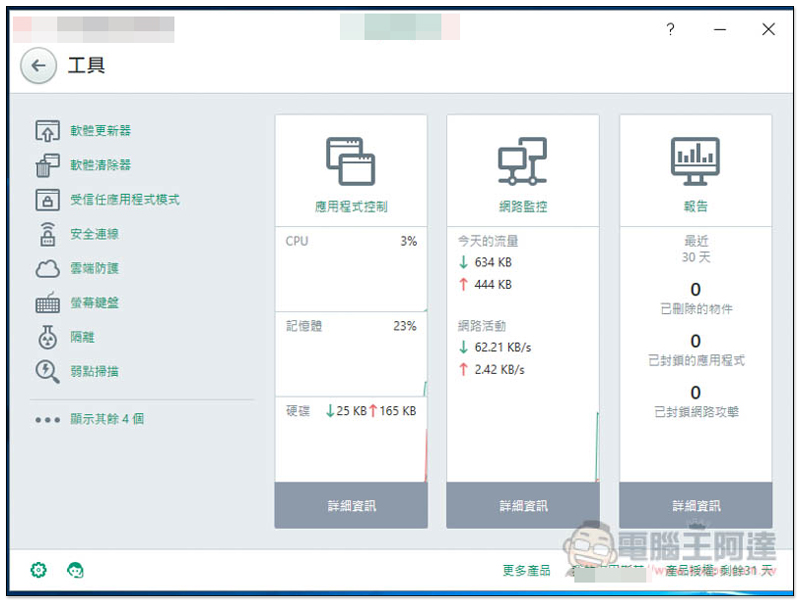Click the 已封鎖的應用程式 count
The image size is (800, 603).
(x=695, y=341)
